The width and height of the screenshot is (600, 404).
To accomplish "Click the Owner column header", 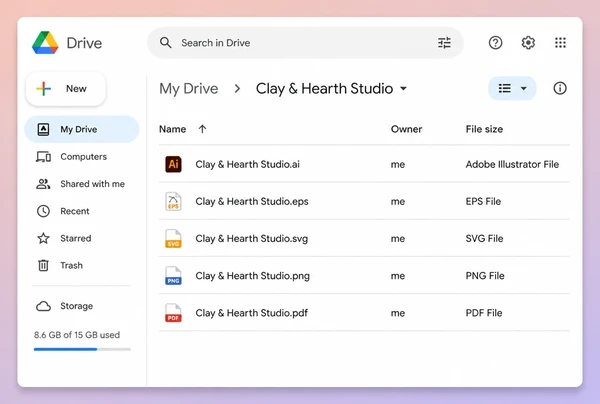I will [x=406, y=129].
